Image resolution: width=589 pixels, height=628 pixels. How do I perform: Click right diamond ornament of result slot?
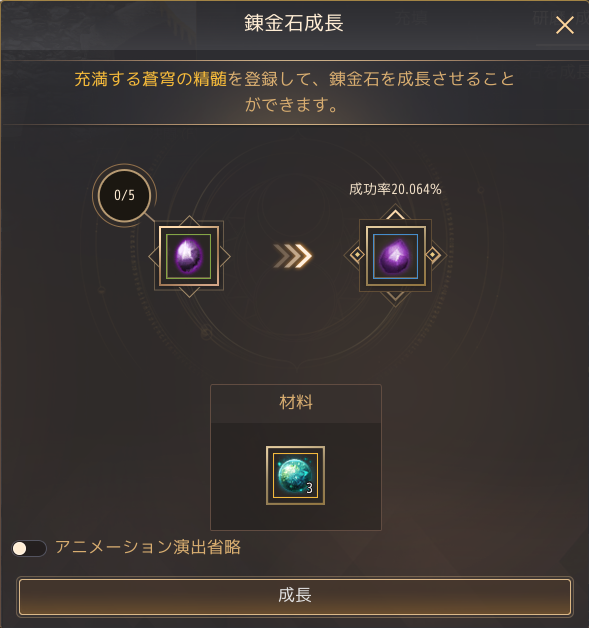[x=433, y=254]
